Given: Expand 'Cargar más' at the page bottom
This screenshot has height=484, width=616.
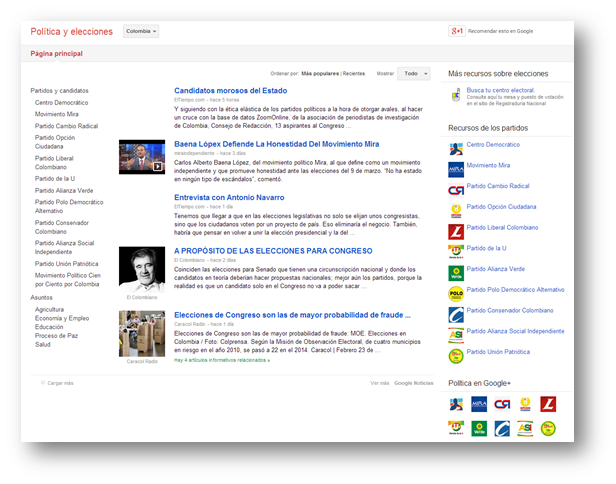Looking at the screenshot, I should coord(60,383).
